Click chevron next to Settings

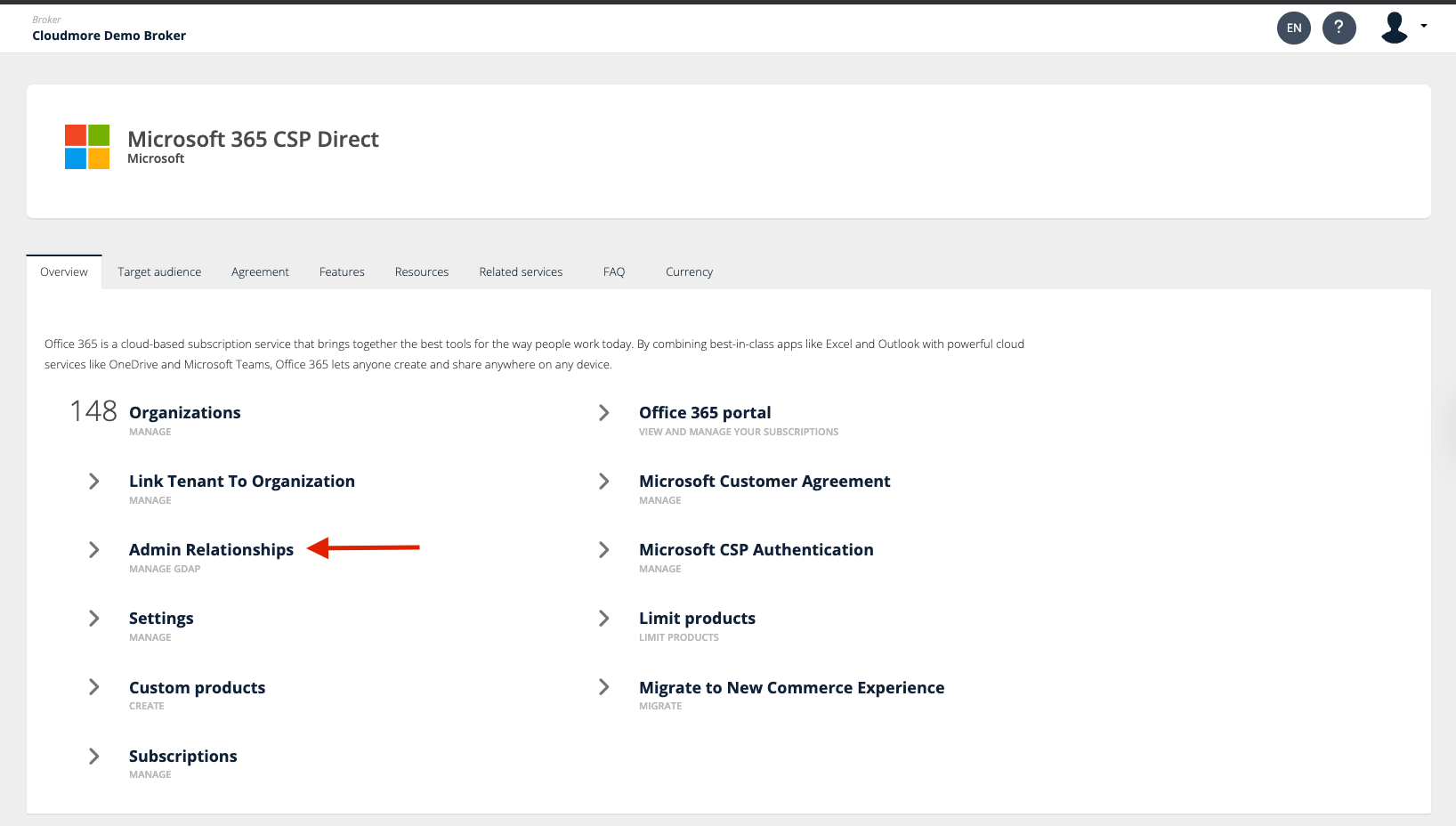click(x=93, y=619)
